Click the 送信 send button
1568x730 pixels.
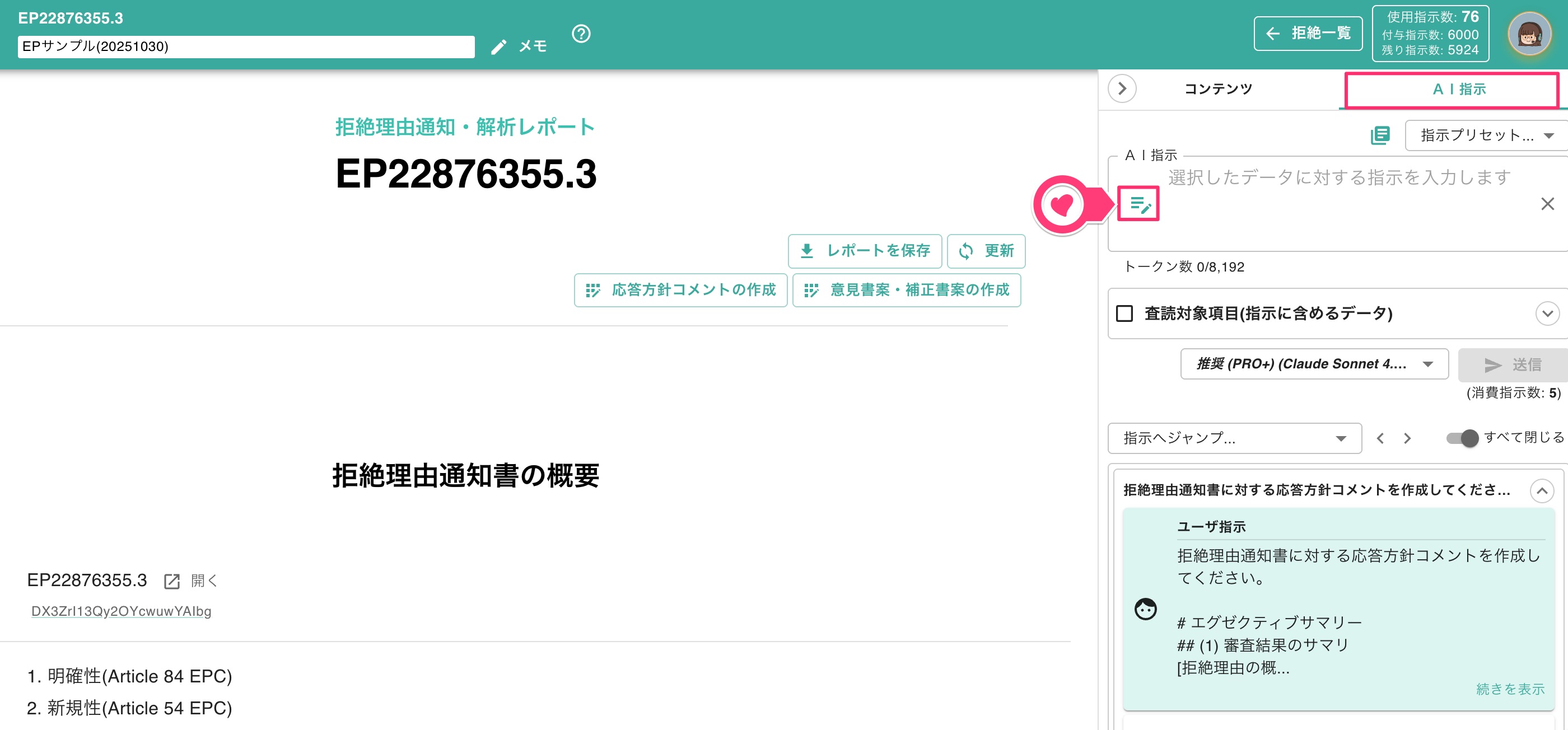(1513, 364)
